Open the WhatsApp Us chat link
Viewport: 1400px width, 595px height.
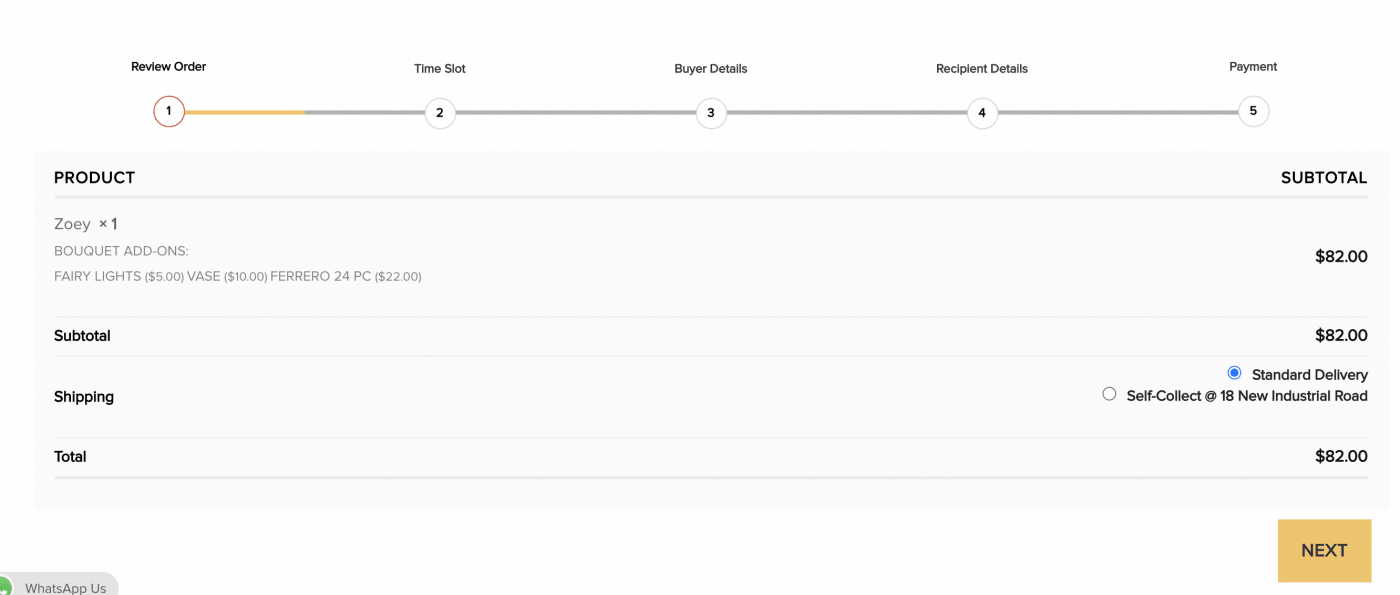pyautogui.click(x=65, y=588)
